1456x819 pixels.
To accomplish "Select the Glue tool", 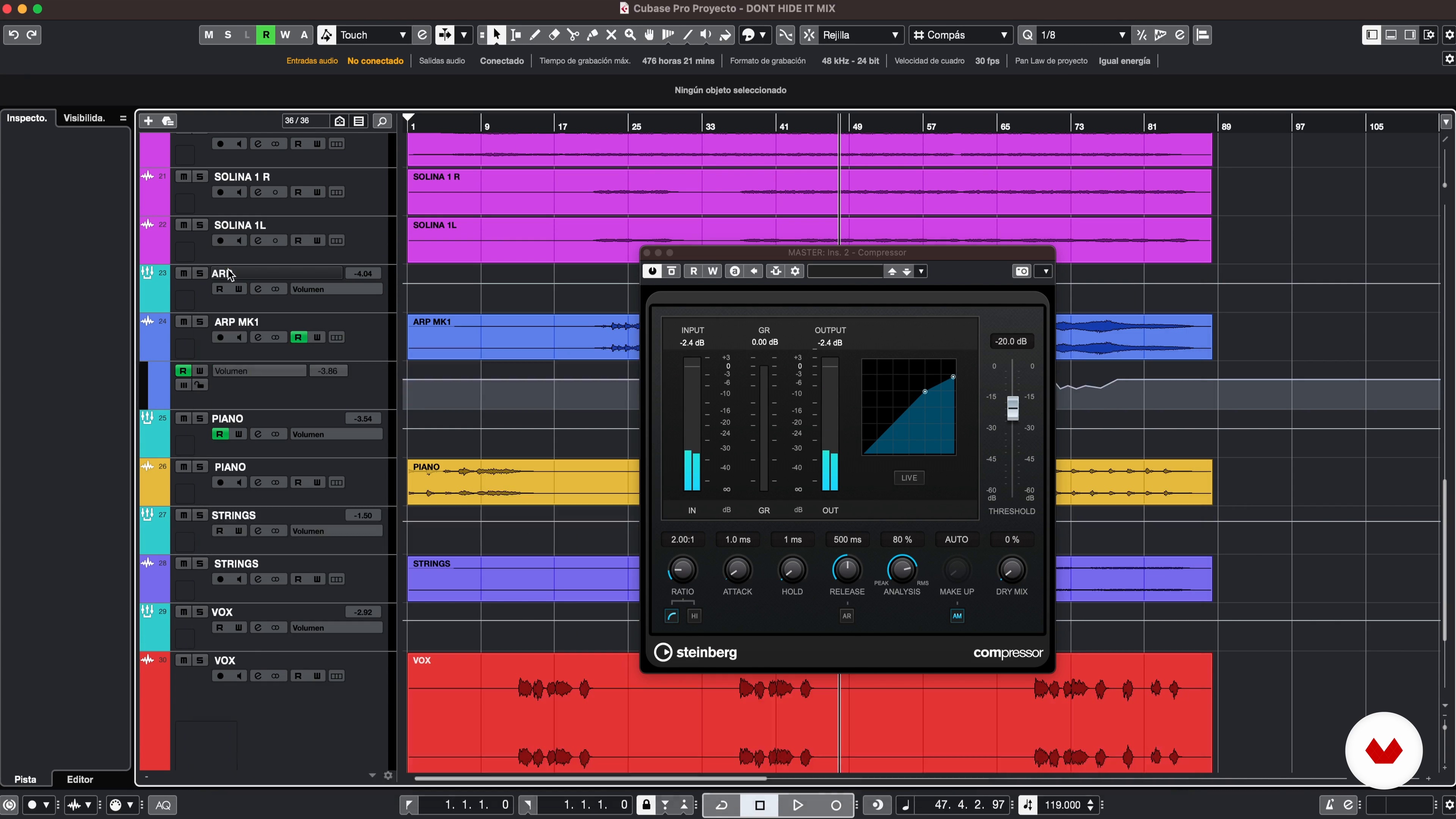I will tap(592, 35).
